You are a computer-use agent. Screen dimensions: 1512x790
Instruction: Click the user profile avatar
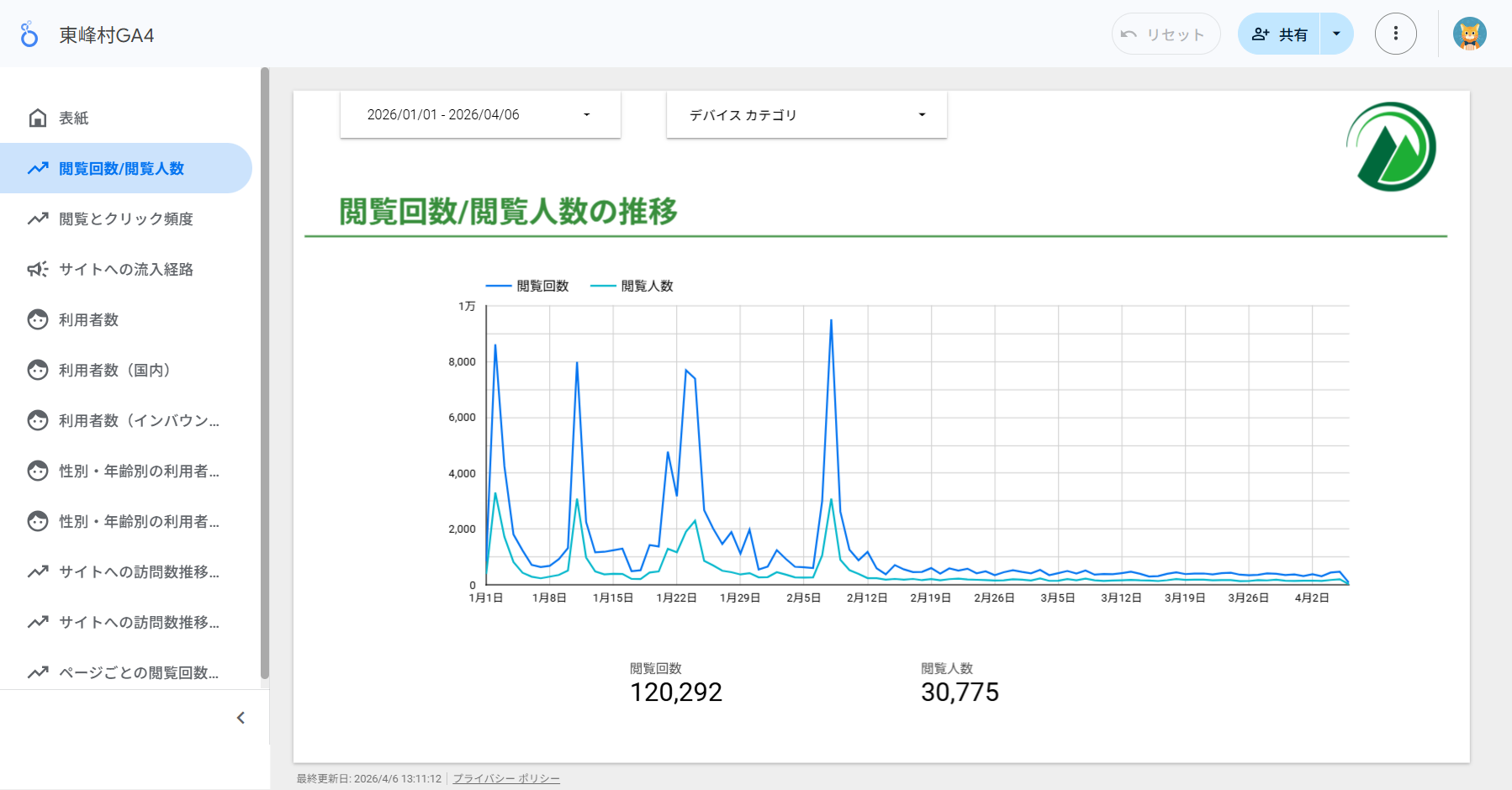(1469, 34)
